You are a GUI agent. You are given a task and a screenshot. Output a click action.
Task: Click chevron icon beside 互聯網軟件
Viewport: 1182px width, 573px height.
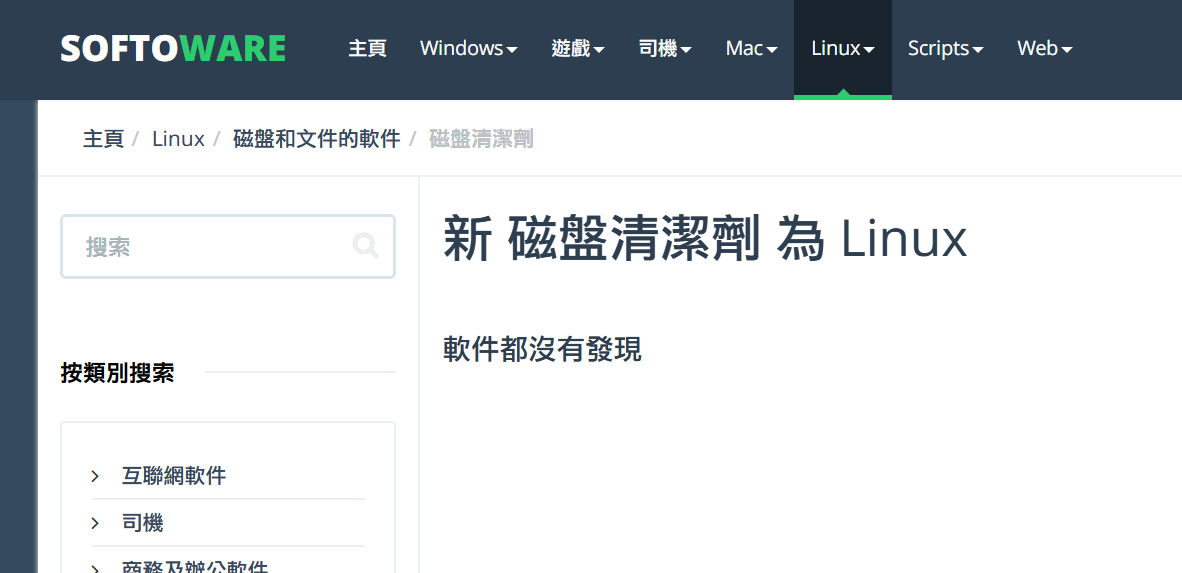[95, 476]
